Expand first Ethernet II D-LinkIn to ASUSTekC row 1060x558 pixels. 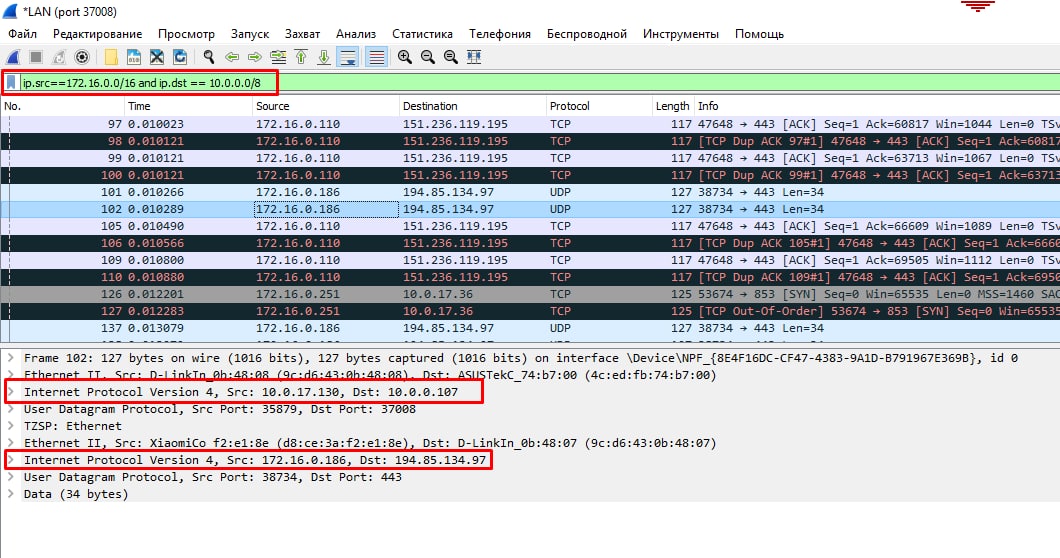point(11,375)
